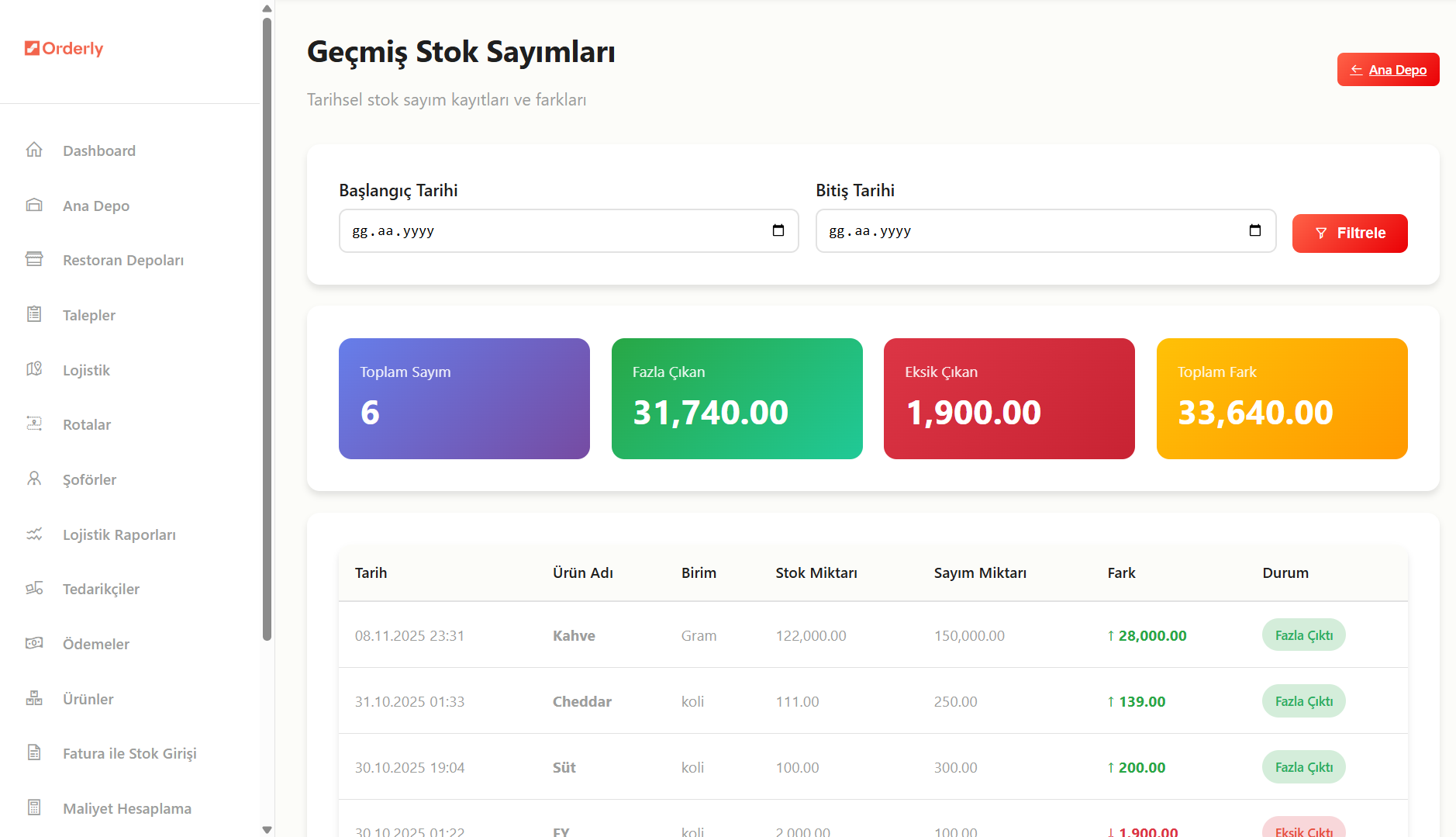The height and width of the screenshot is (837, 1456).
Task: Click the Talepler clipboard icon
Action: [x=34, y=314]
